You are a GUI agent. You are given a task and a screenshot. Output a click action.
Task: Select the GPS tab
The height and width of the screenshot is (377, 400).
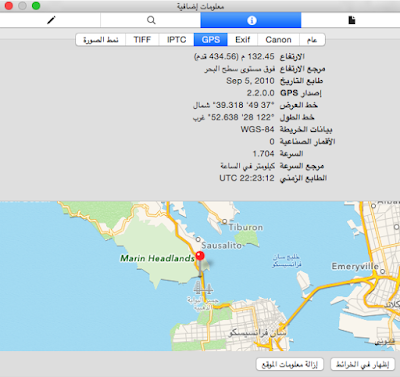coord(211,40)
